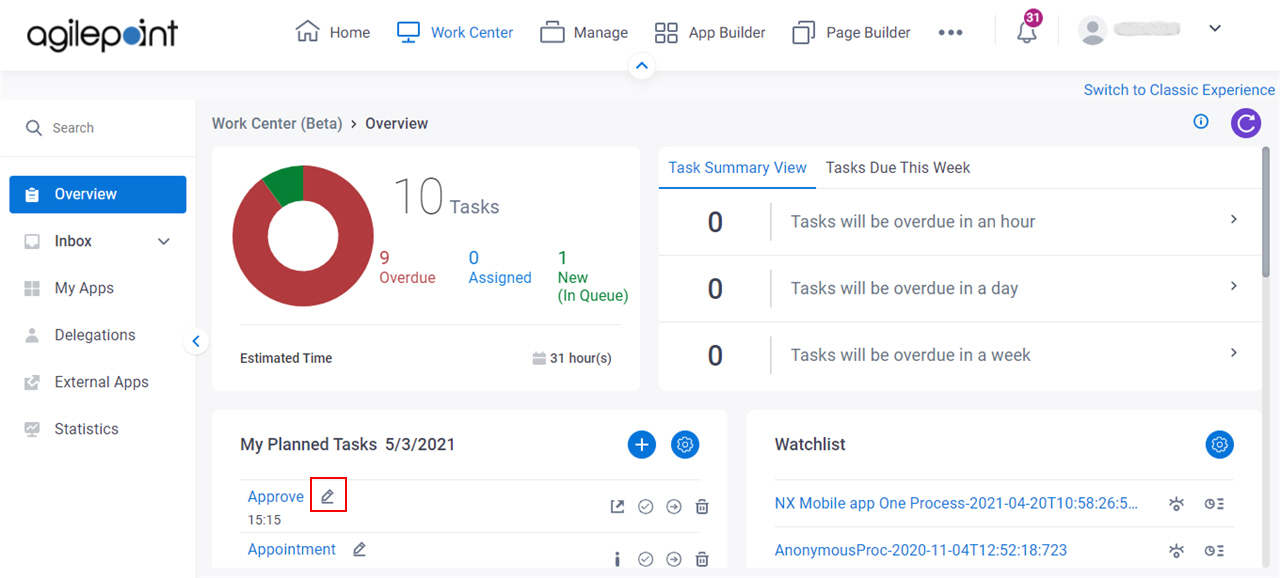The width and height of the screenshot is (1280, 578).
Task: Click the 0 Assigned count
Action: (x=500, y=267)
